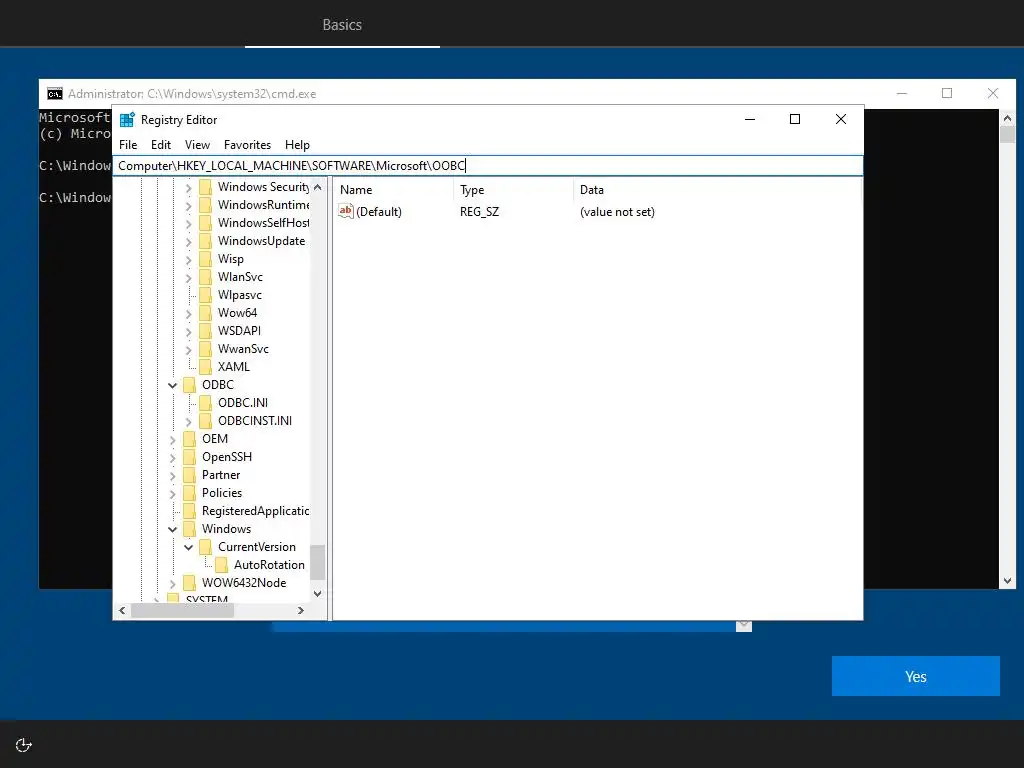Expand the WOW6432Node key
This screenshot has height=768, width=1024.
point(172,584)
